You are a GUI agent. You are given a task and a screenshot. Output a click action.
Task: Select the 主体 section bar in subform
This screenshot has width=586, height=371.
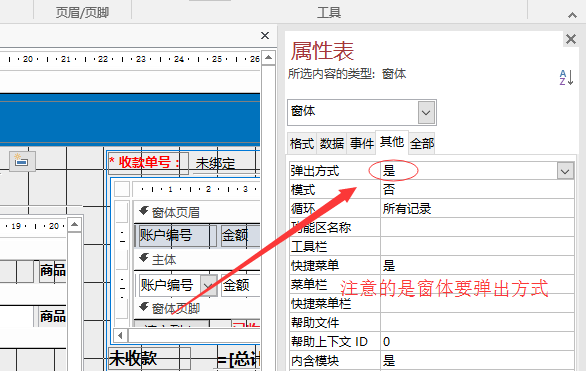pos(197,259)
